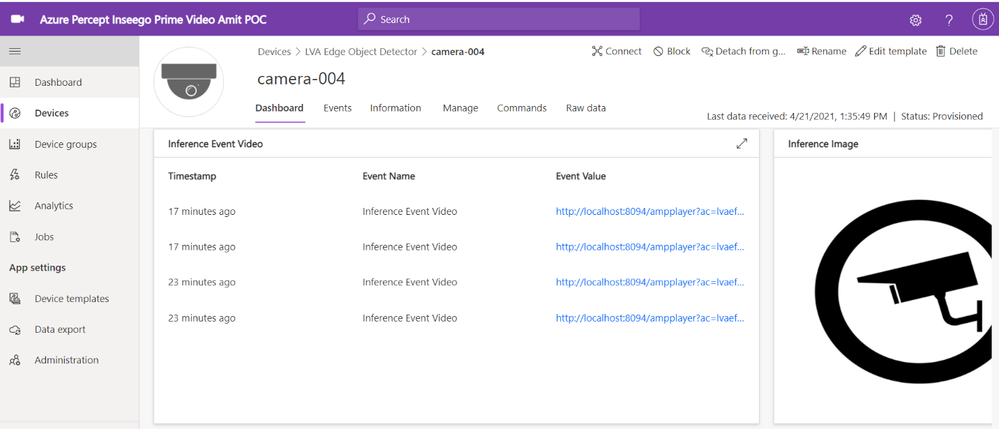
Task: Click the Rename button label
Action: pyautogui.click(x=829, y=52)
